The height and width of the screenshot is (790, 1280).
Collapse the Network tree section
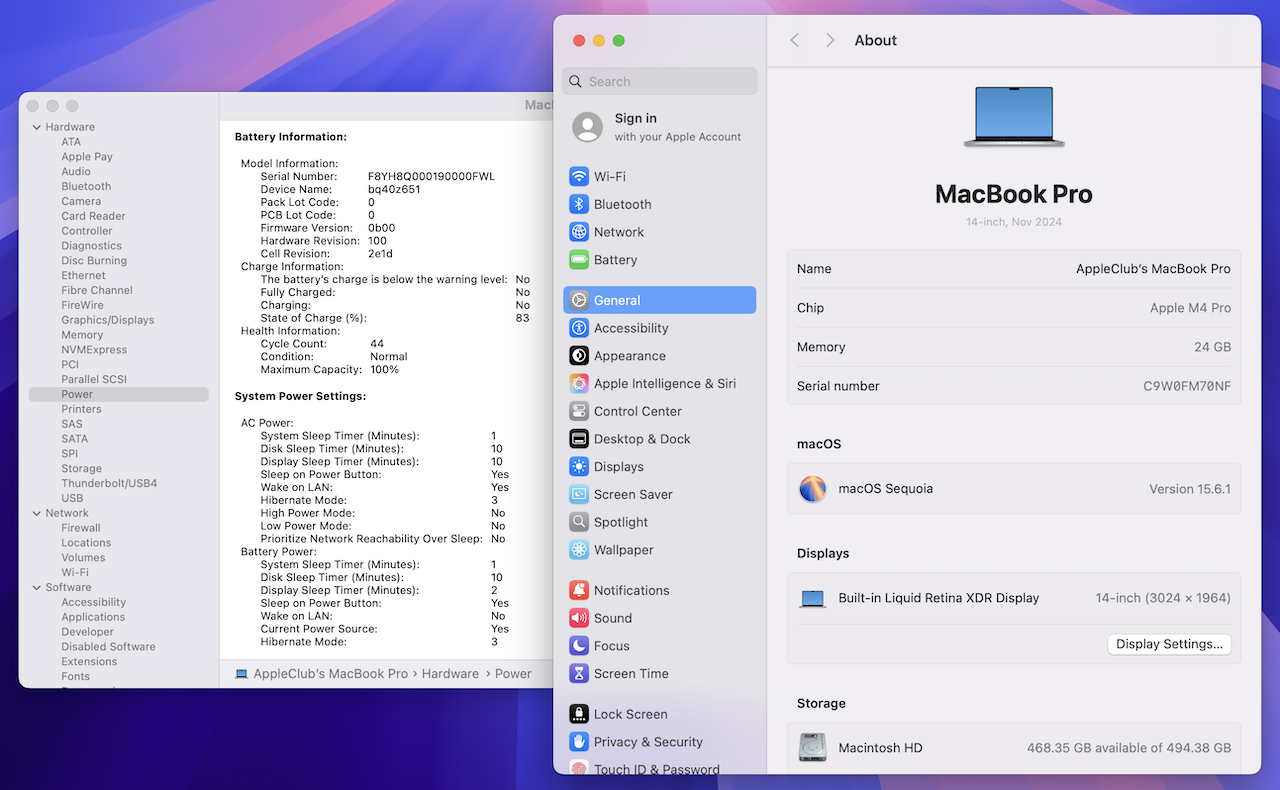(37, 513)
